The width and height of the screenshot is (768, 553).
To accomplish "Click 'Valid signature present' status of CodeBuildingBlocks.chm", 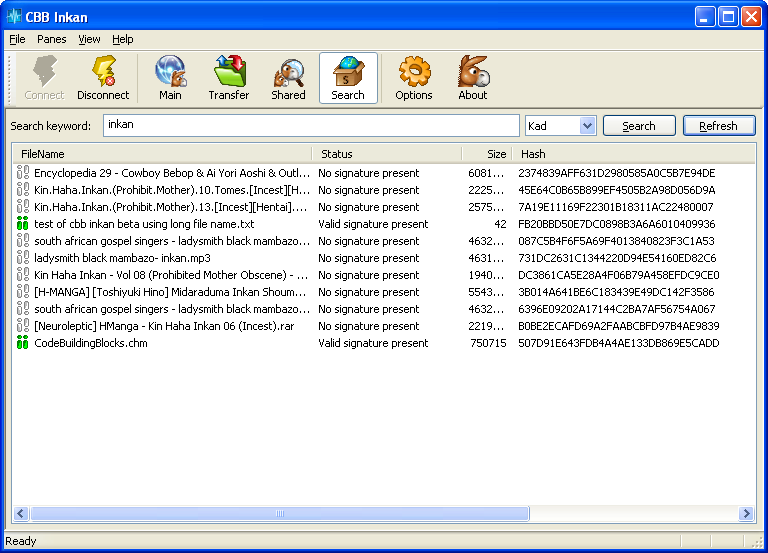I will click(x=373, y=343).
